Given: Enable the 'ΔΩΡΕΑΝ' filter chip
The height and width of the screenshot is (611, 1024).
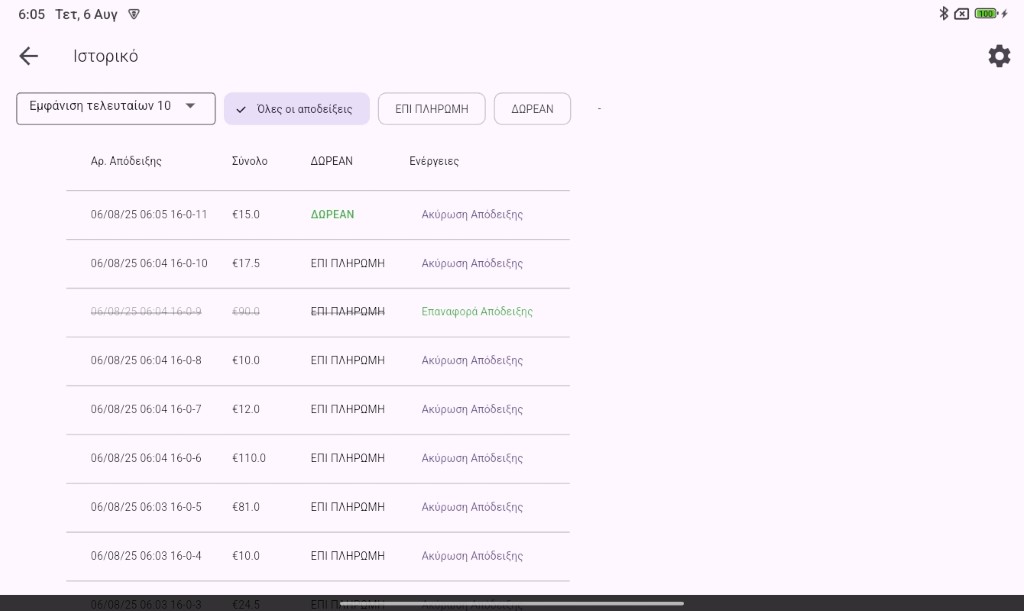Looking at the screenshot, I should (532, 109).
